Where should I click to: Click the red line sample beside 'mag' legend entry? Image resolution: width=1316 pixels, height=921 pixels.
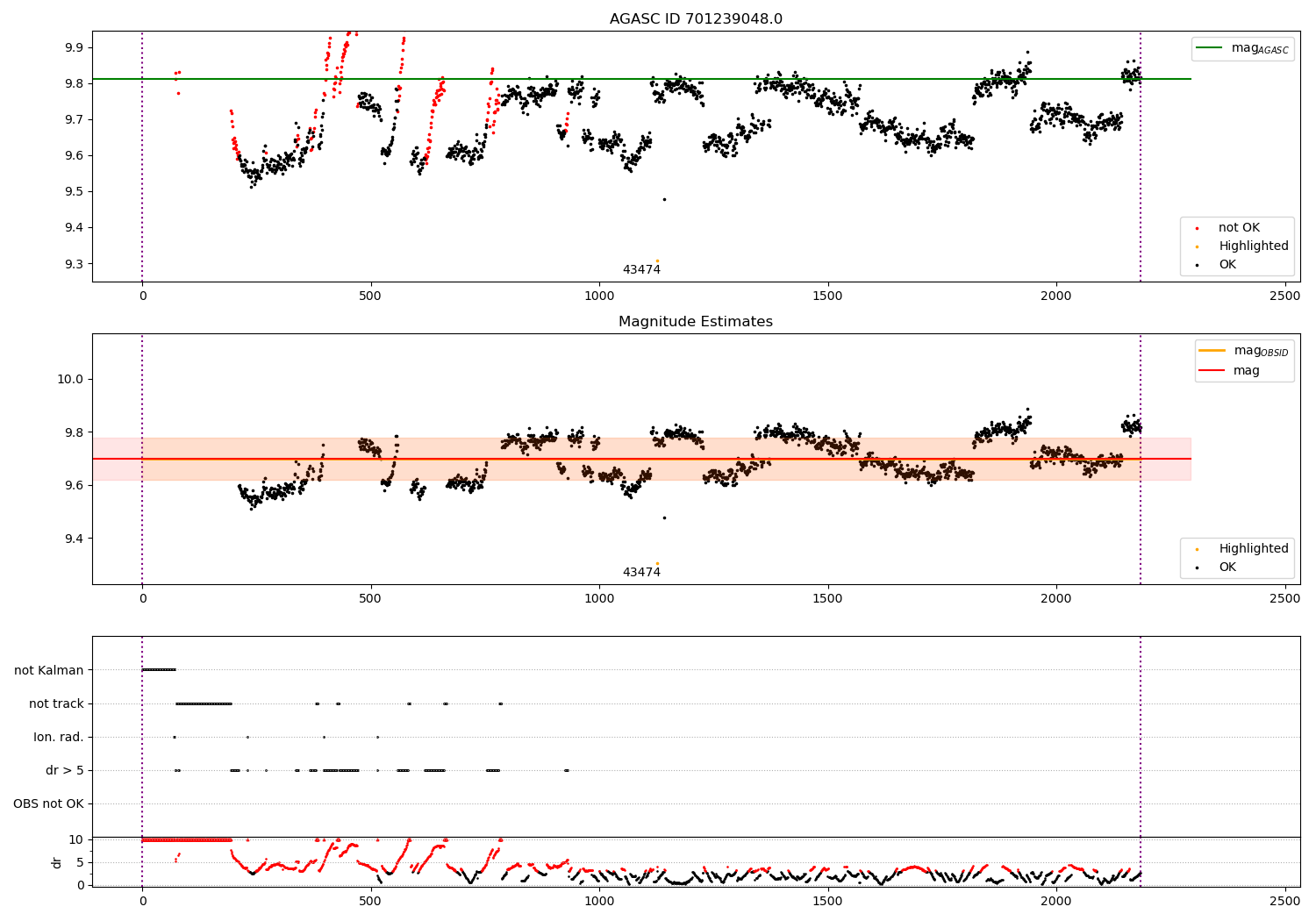(1212, 371)
